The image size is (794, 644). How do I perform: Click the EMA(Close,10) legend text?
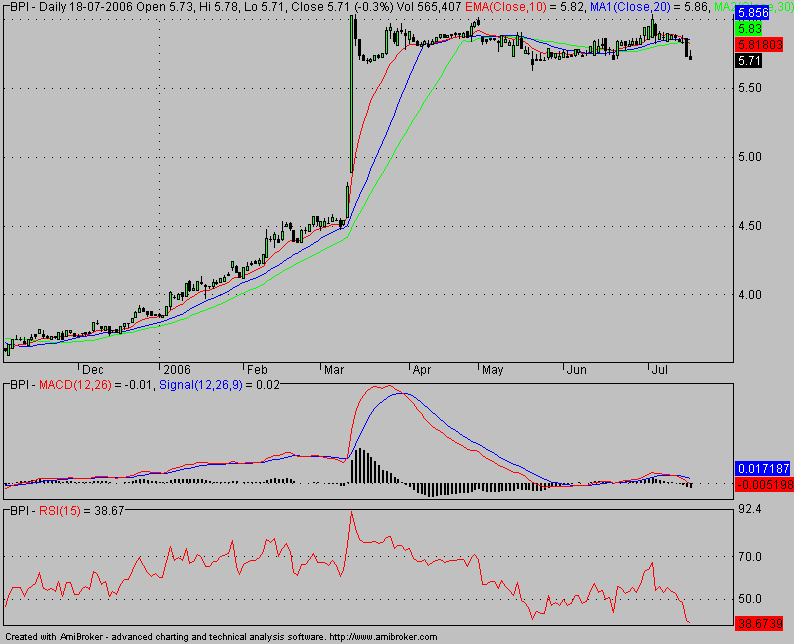(506, 7)
